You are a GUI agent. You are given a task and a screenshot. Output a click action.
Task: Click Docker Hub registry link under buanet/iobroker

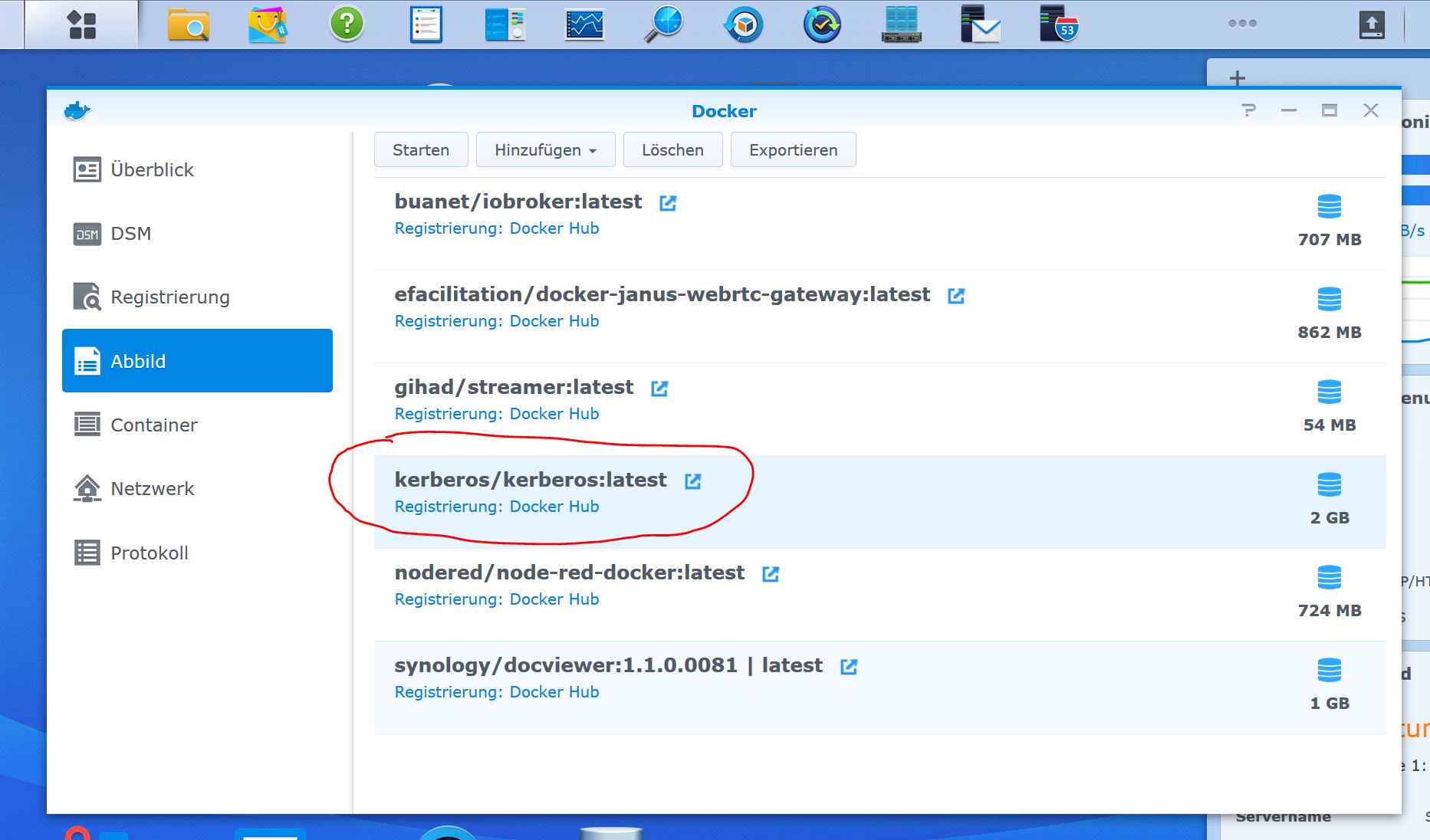(554, 228)
